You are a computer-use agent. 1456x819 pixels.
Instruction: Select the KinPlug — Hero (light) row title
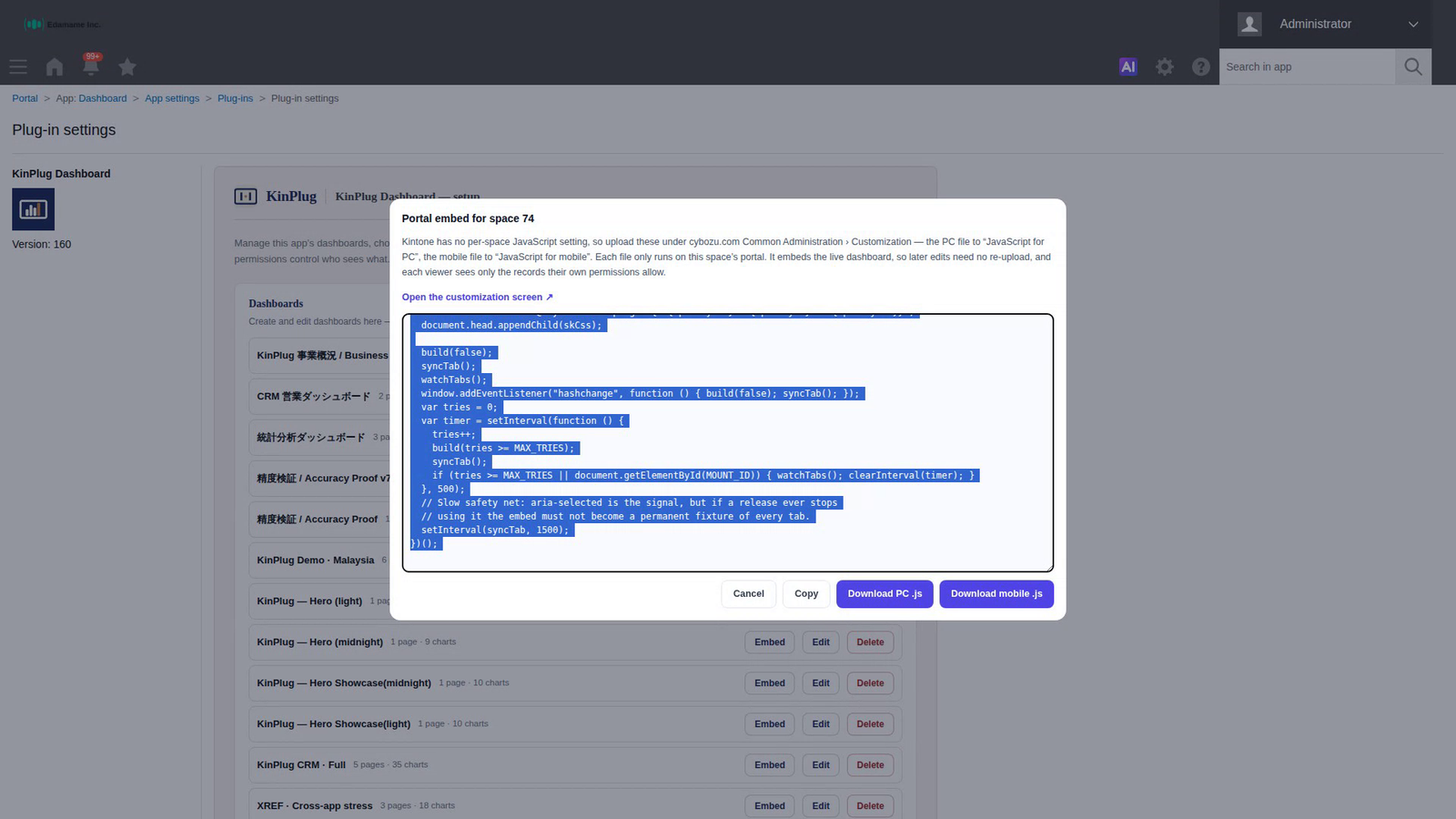(309, 602)
